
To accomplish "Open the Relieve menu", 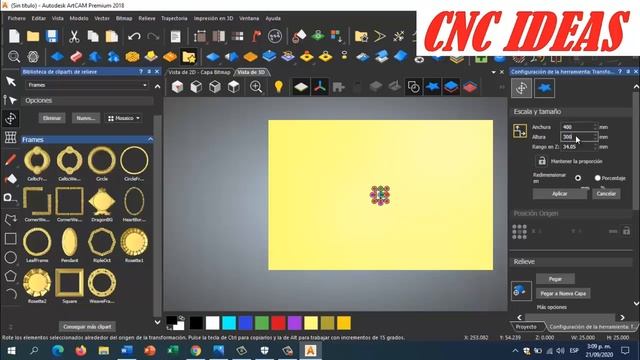I will (147, 18).
